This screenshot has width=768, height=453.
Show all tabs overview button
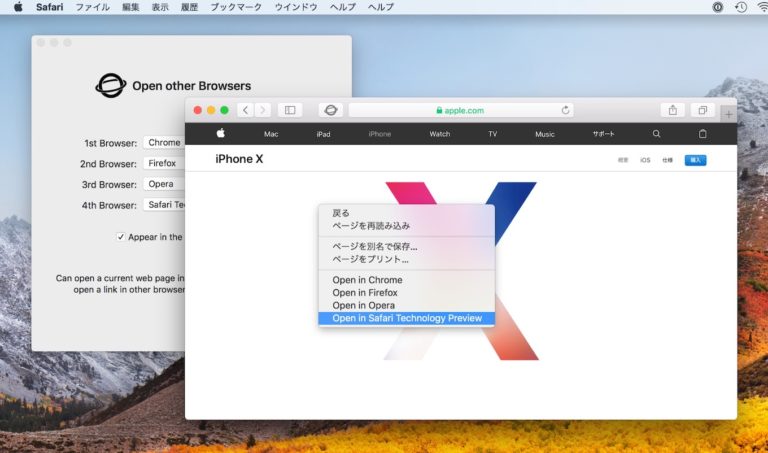[702, 110]
